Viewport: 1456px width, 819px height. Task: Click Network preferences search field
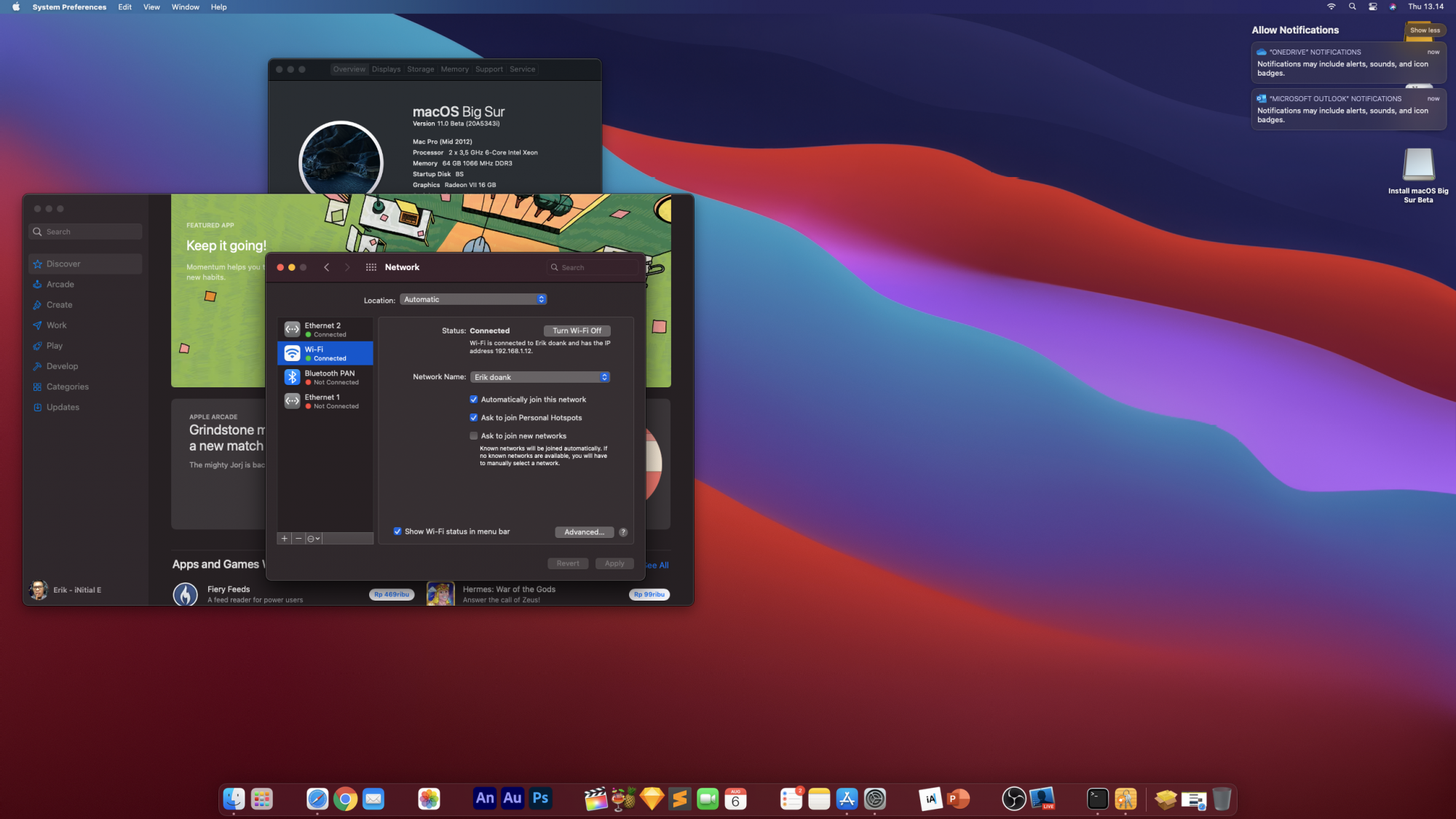click(x=593, y=267)
